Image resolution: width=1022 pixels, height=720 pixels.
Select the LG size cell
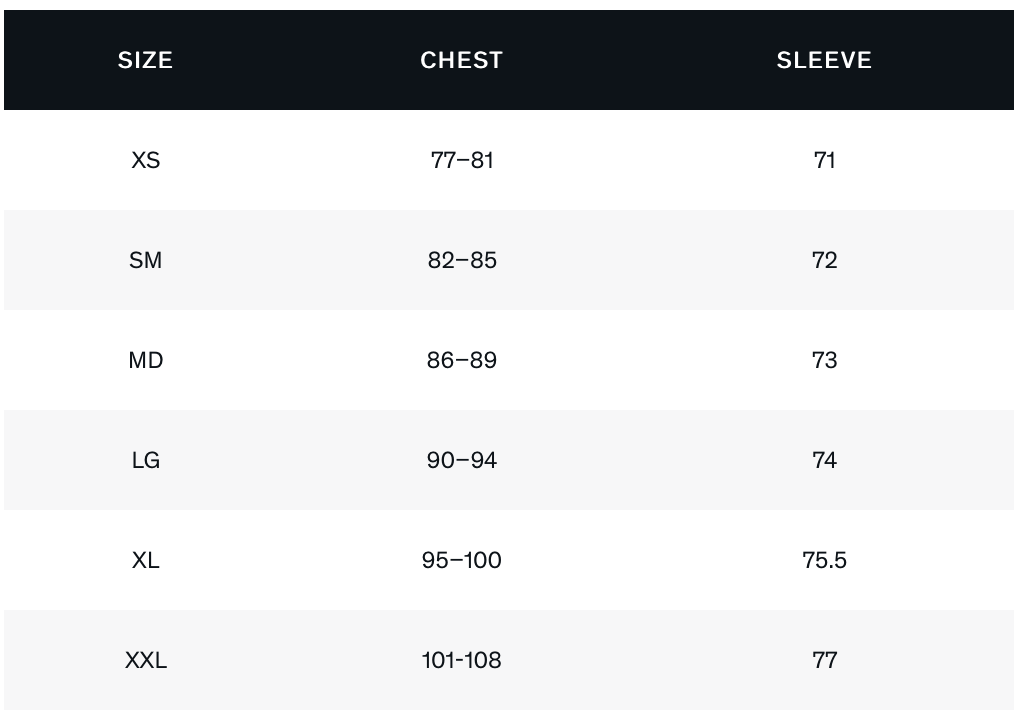[x=145, y=461]
